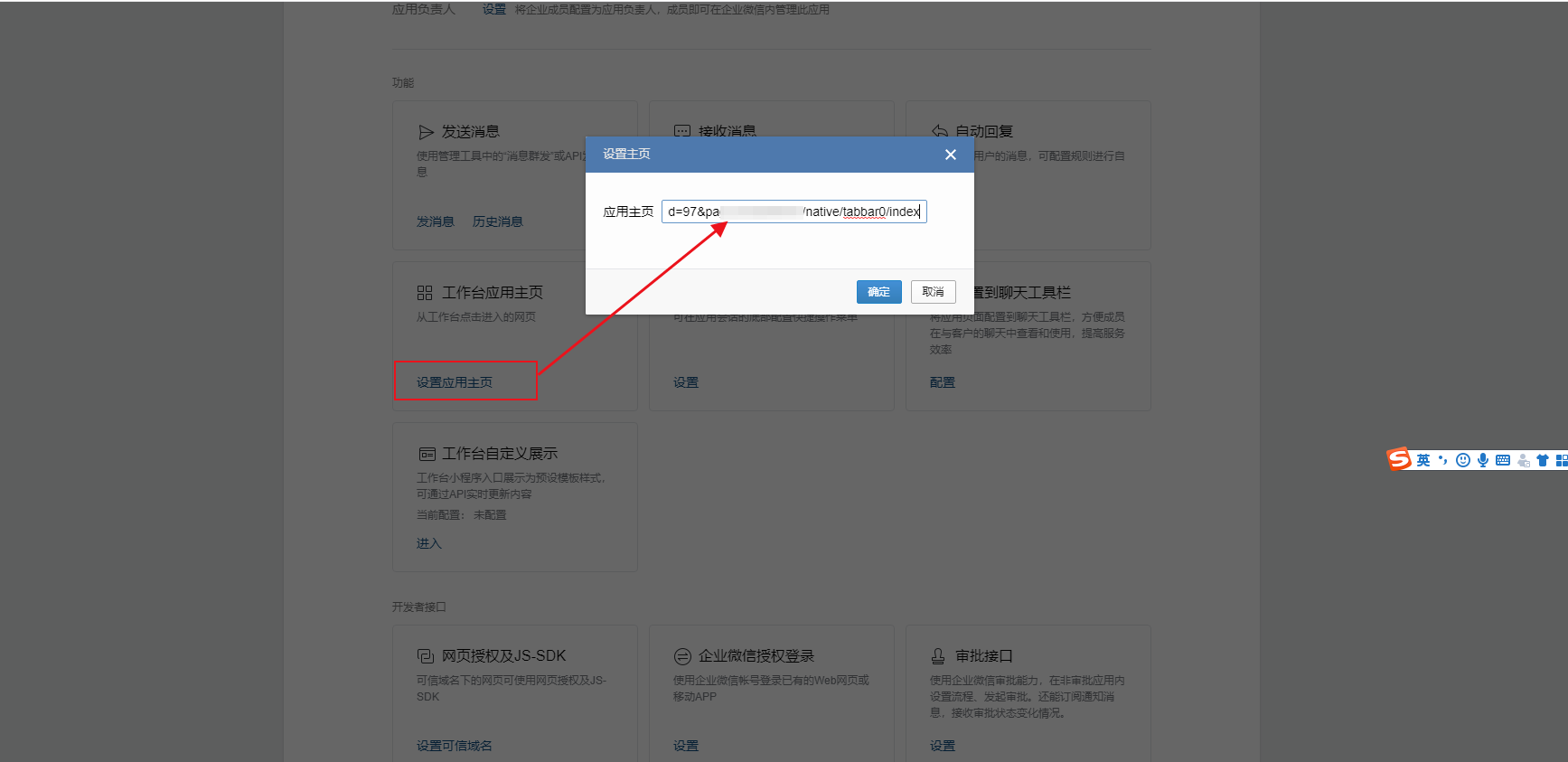Click the 发消息 link
The image size is (1568, 762).
(435, 221)
